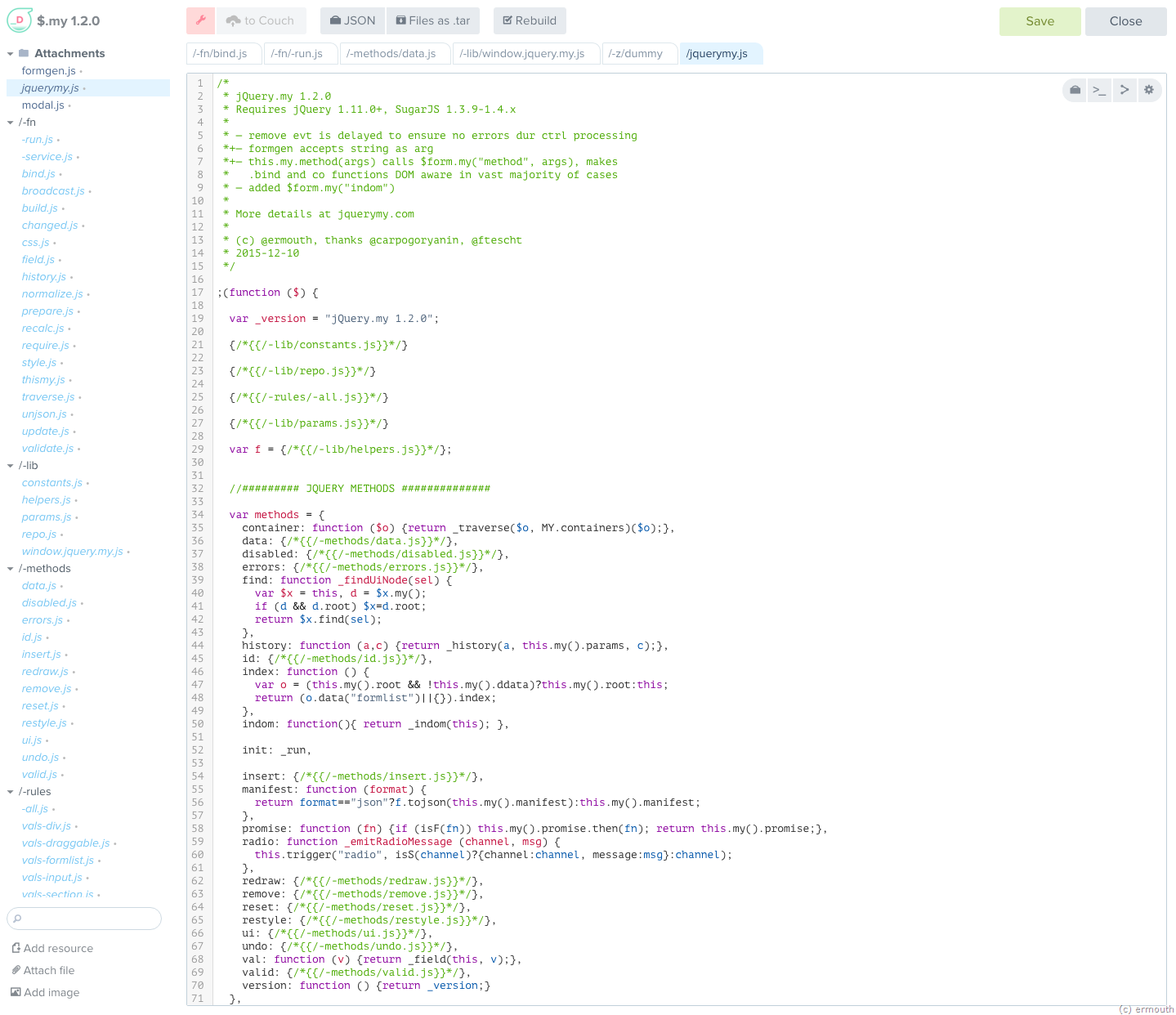Switch to the /-fn/bind.js tab
Screen dimensions: 1176x1015
pyautogui.click(x=223, y=53)
